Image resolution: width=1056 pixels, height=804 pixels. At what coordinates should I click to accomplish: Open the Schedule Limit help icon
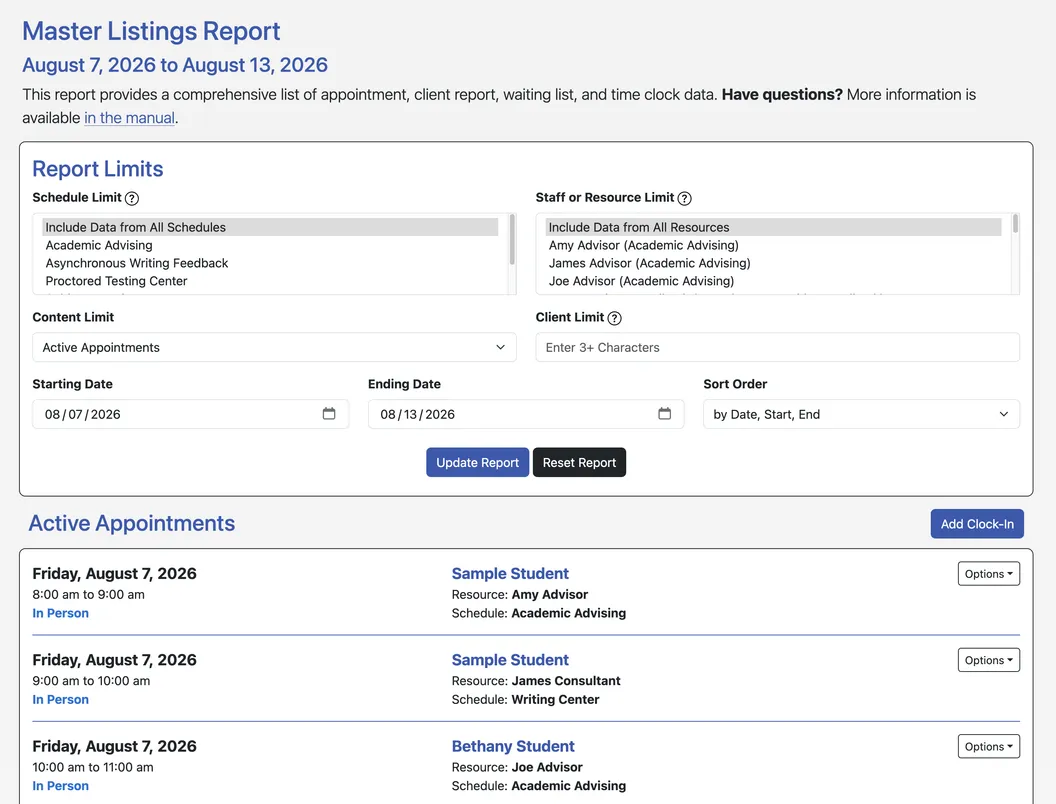coord(132,198)
